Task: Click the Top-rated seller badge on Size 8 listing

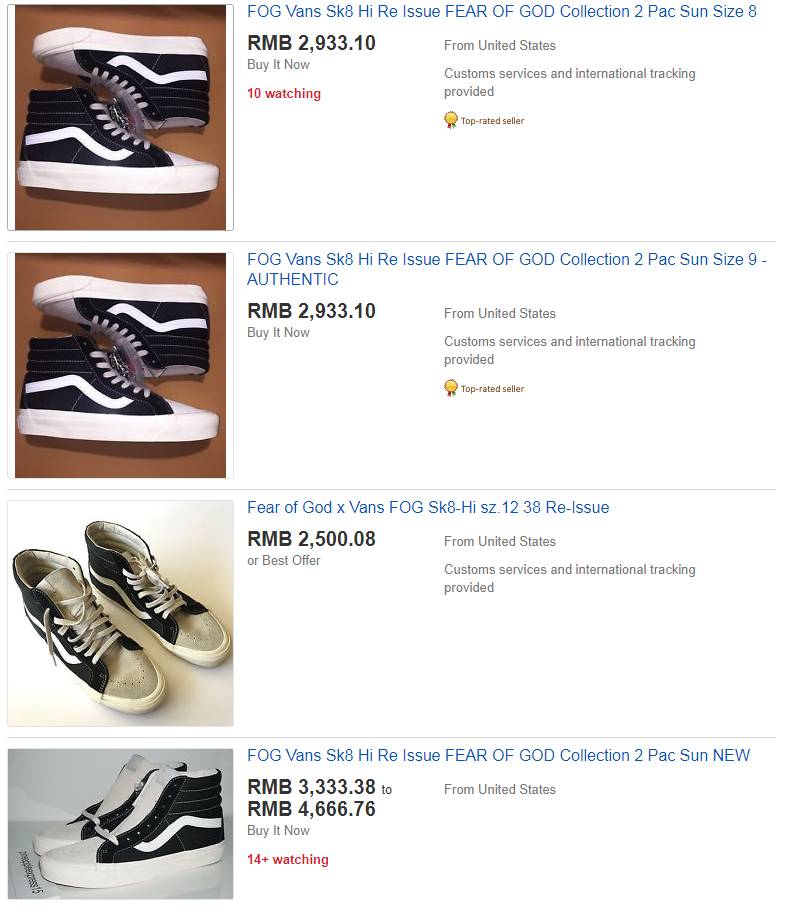Action: click(x=451, y=121)
